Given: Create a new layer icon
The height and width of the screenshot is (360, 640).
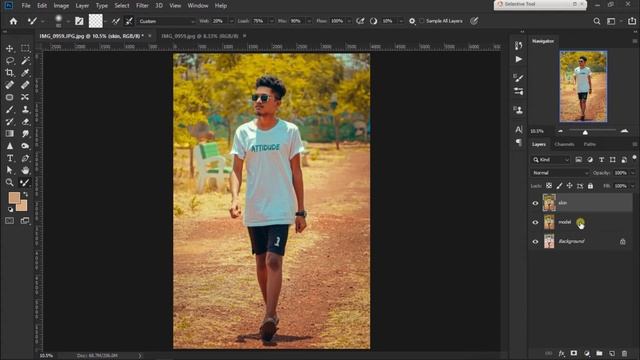Looking at the screenshot, I should 612,353.
